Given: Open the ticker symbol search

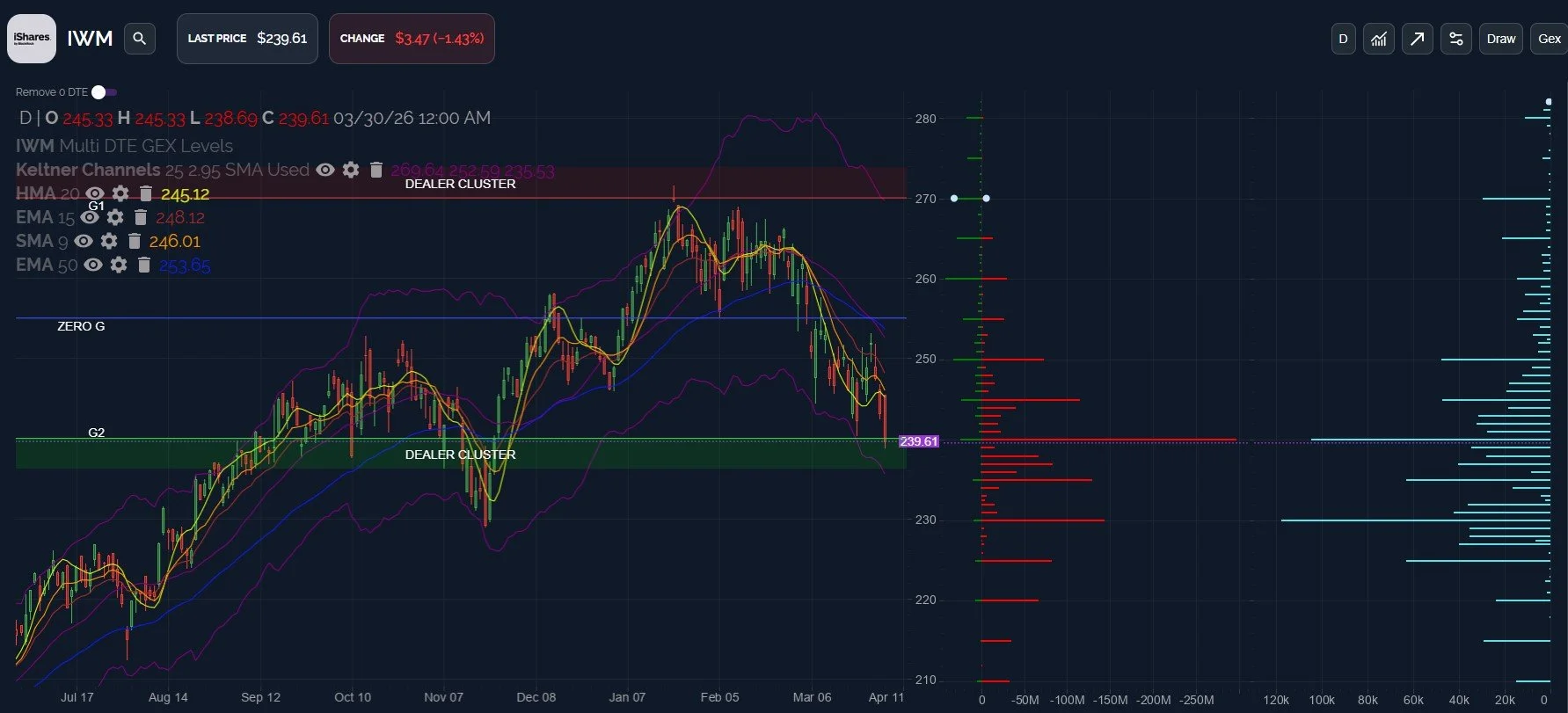Looking at the screenshot, I should point(139,39).
